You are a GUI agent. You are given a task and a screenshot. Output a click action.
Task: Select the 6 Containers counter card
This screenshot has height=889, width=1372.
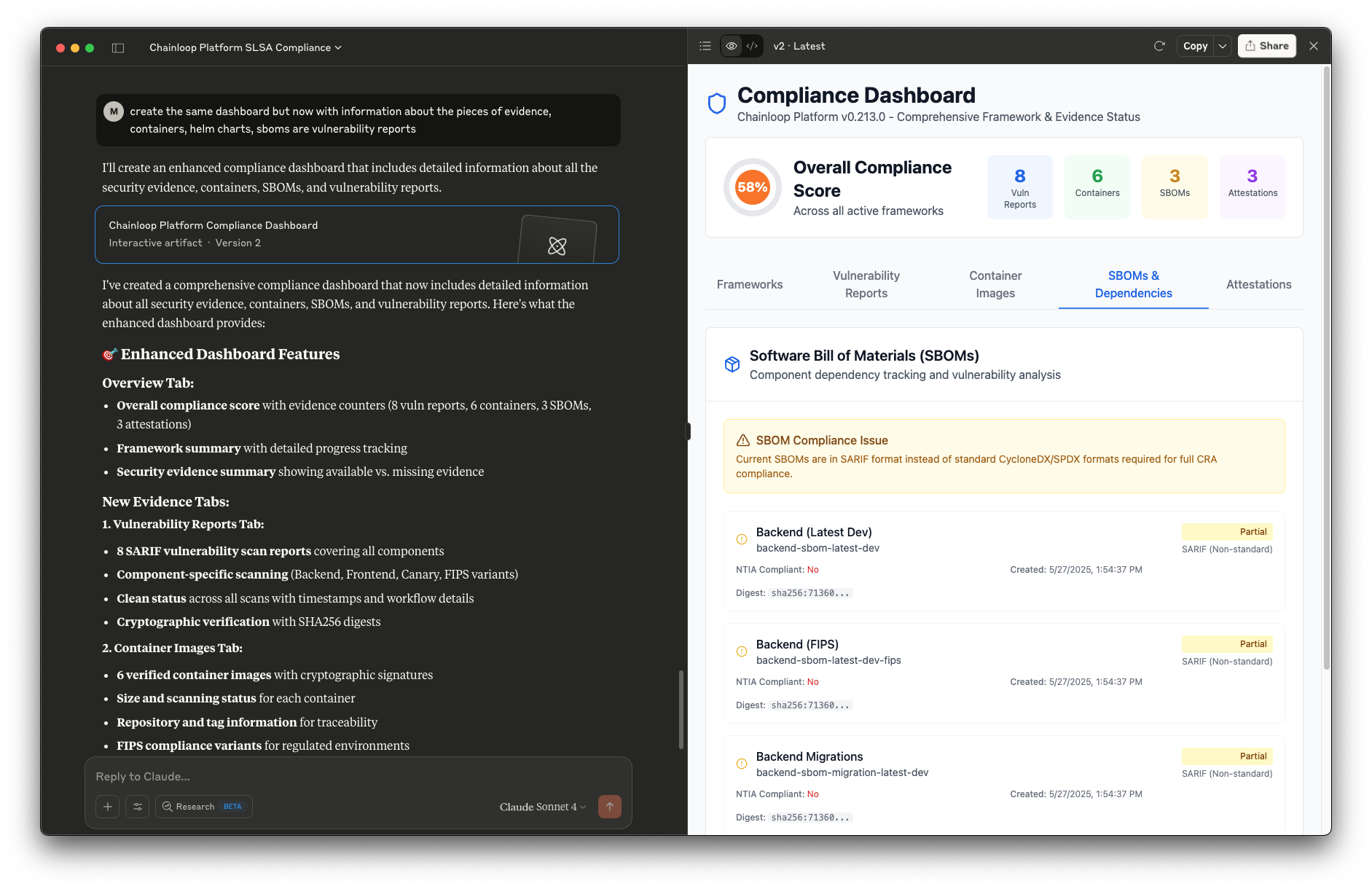pyautogui.click(x=1097, y=187)
